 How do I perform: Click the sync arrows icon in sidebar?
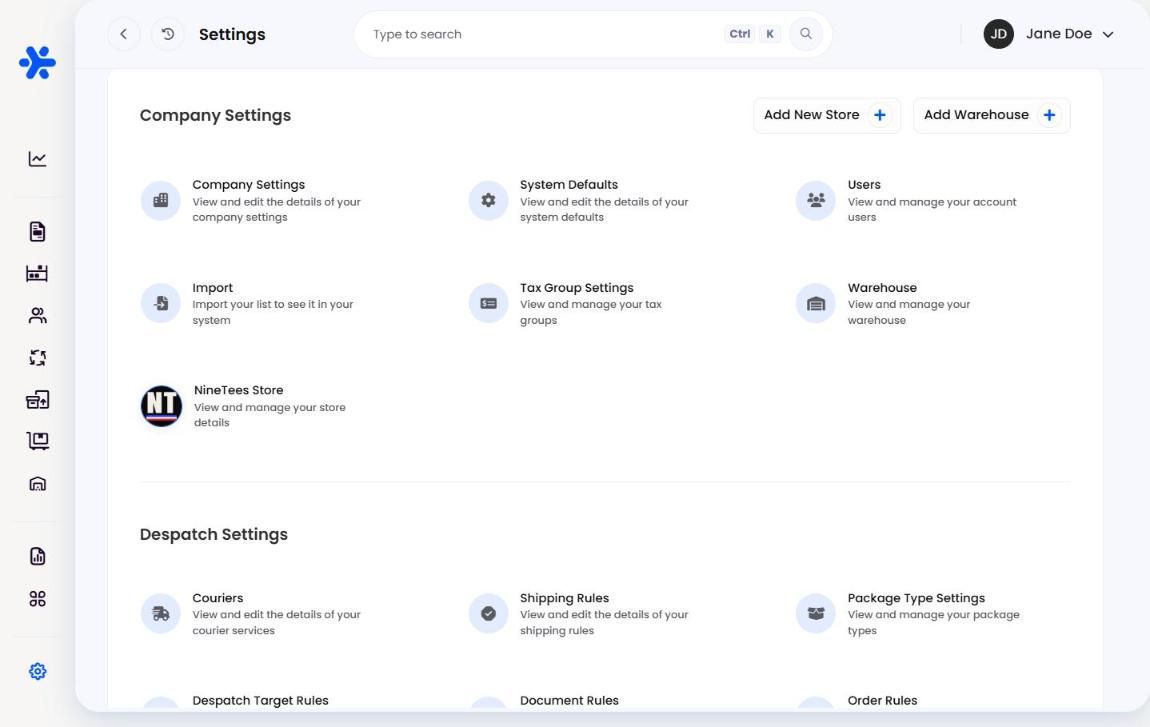click(x=37, y=358)
